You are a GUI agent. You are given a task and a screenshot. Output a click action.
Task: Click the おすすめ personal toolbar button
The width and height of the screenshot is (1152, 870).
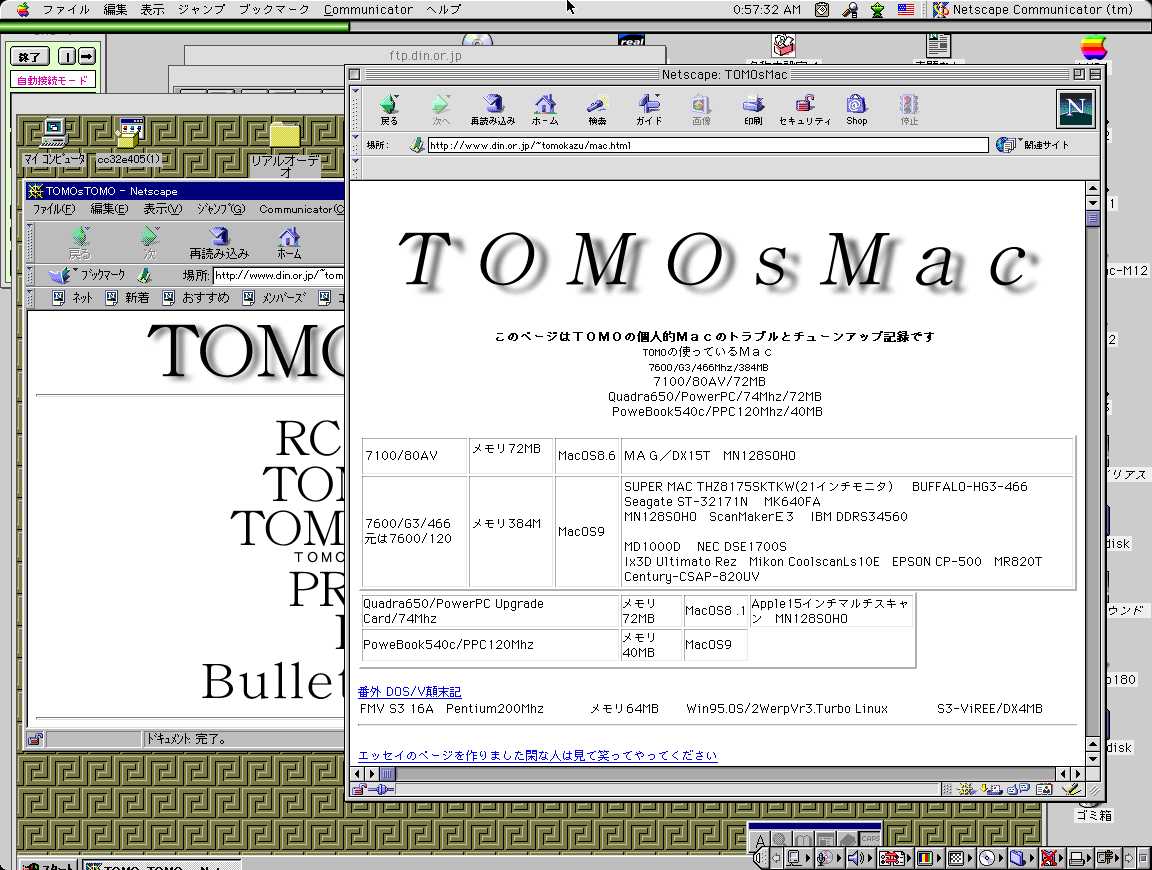click(196, 297)
